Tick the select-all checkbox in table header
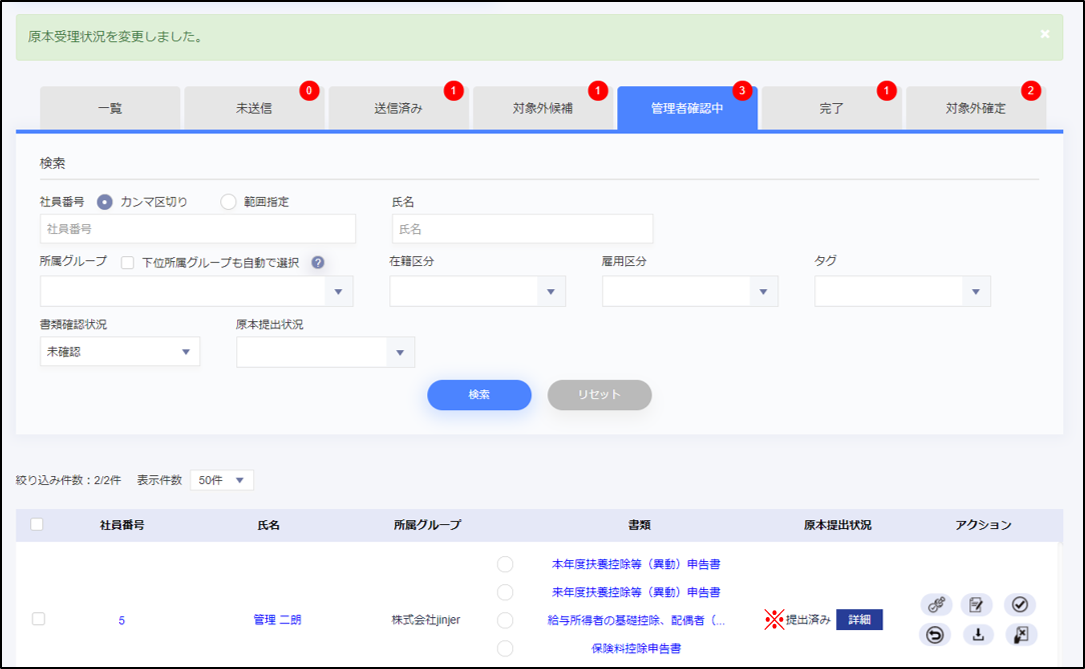The height and width of the screenshot is (669, 1085). [37, 524]
